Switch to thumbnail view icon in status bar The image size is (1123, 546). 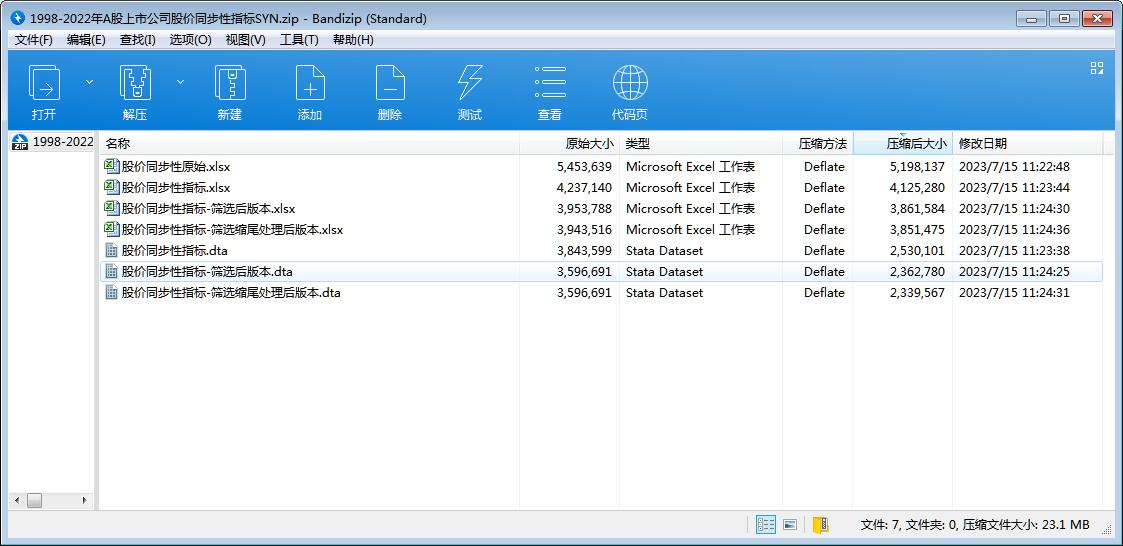tap(790, 525)
